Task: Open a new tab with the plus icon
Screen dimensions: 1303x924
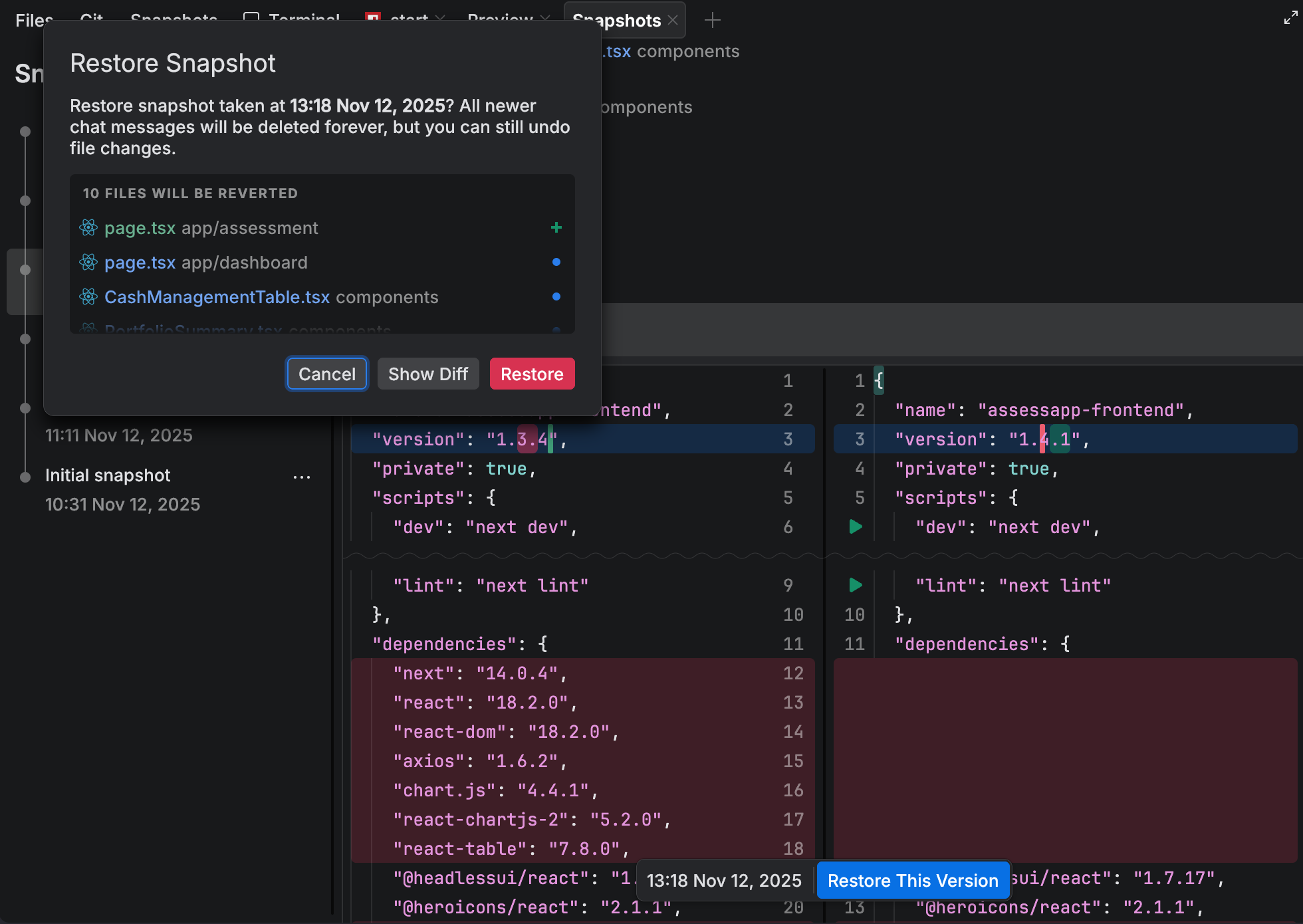Action: tap(712, 21)
